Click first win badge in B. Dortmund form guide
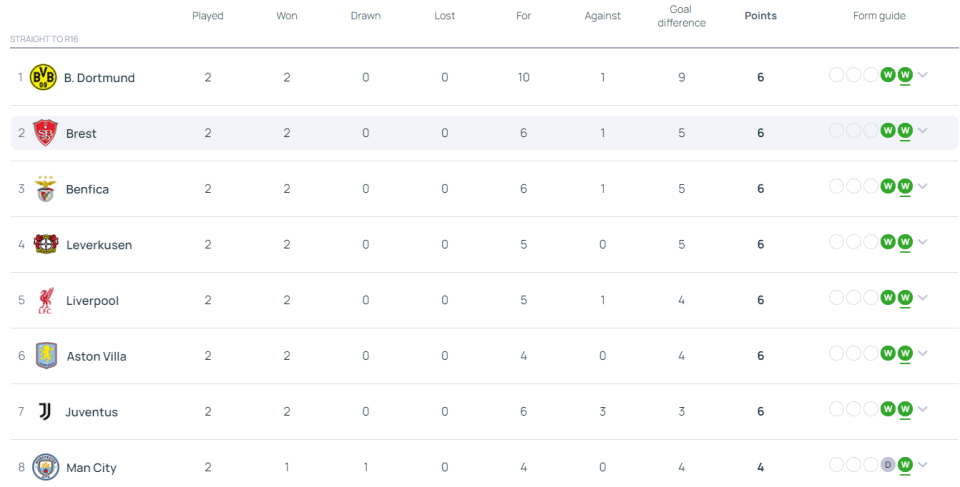Screen dimensions: 960x487 tap(888, 75)
